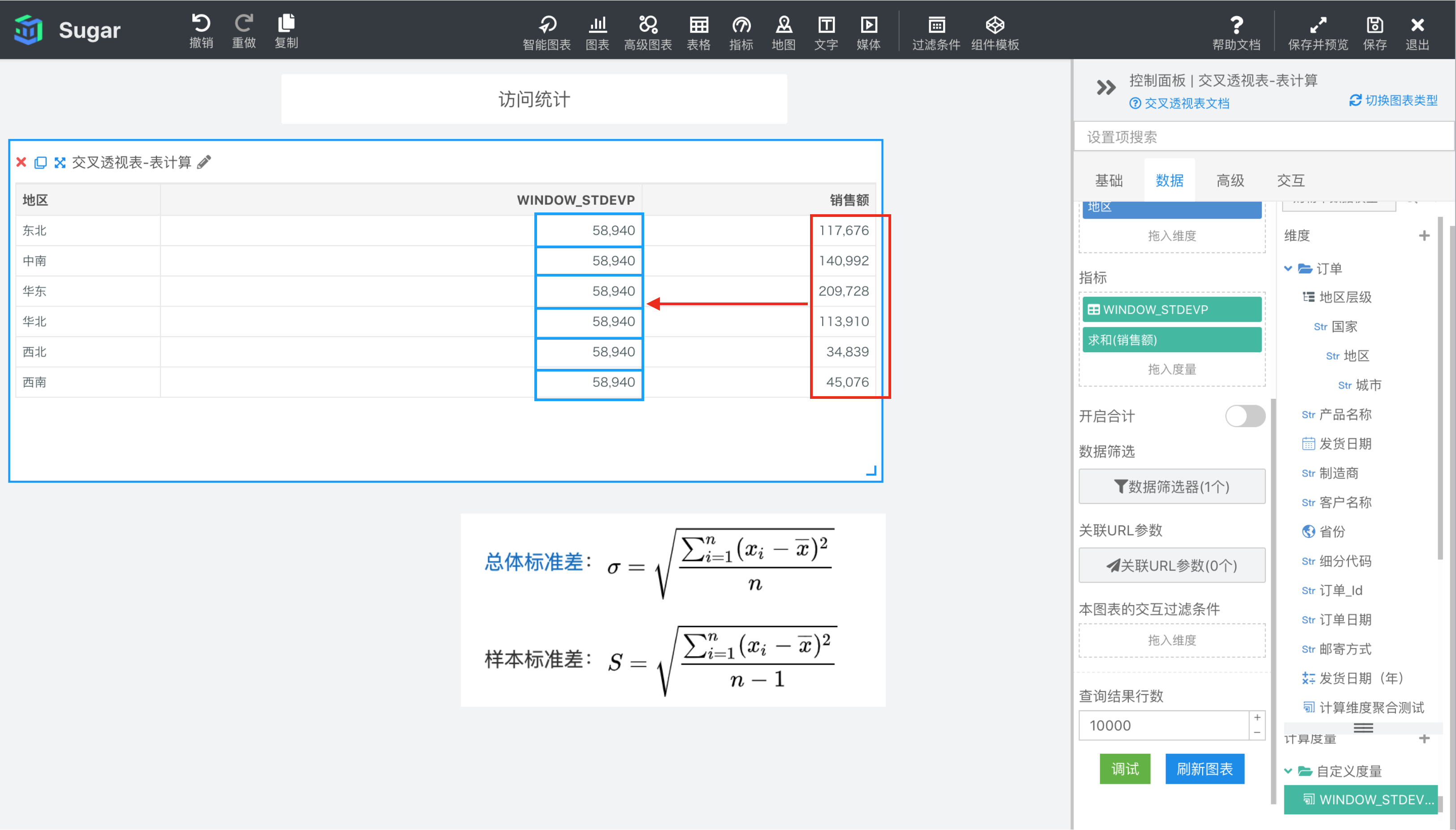Click the 城市 dimension field
Image resolution: width=1456 pixels, height=830 pixels.
pyautogui.click(x=1360, y=385)
